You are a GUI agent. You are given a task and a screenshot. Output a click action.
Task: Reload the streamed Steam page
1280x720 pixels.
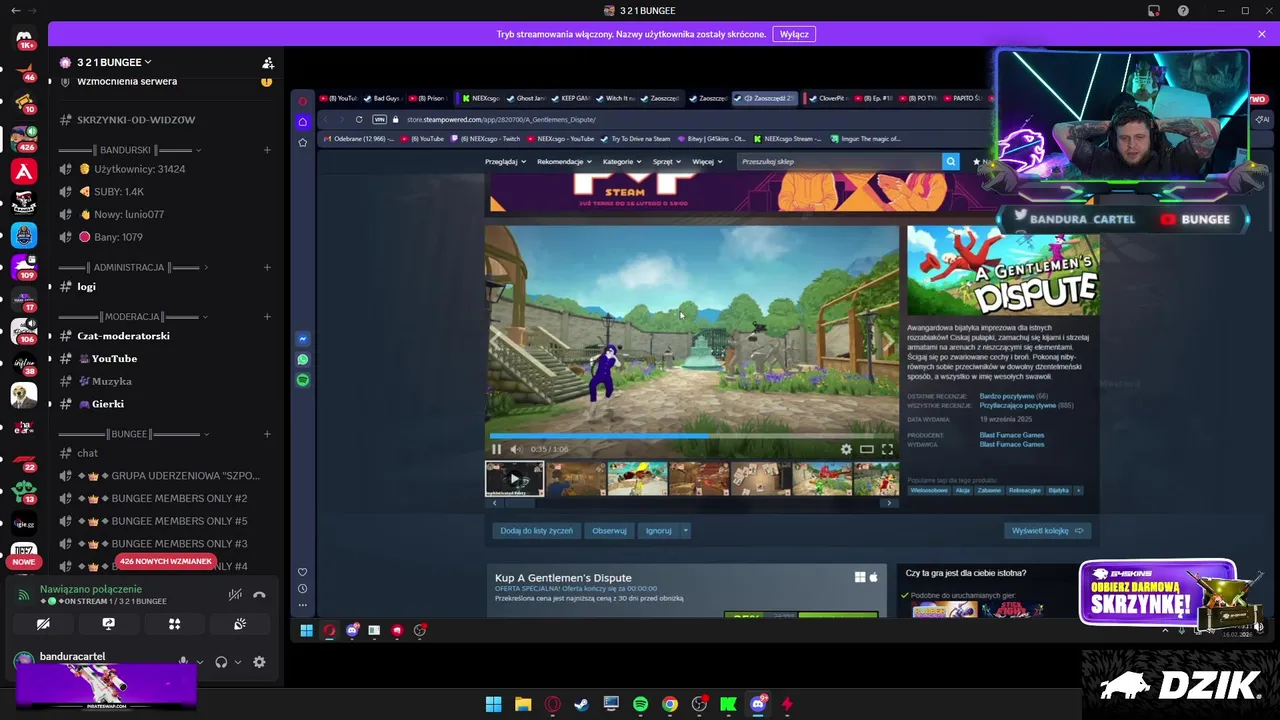click(x=359, y=119)
